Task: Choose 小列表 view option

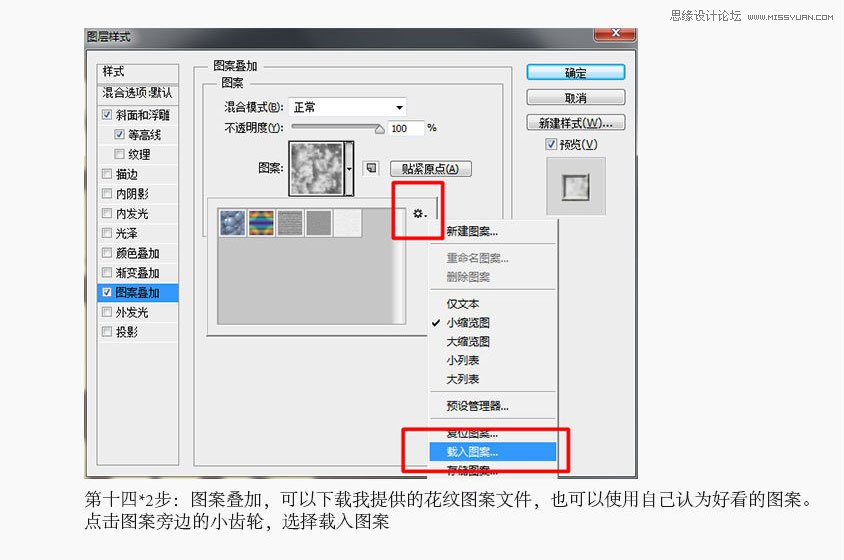Action: (x=493, y=360)
